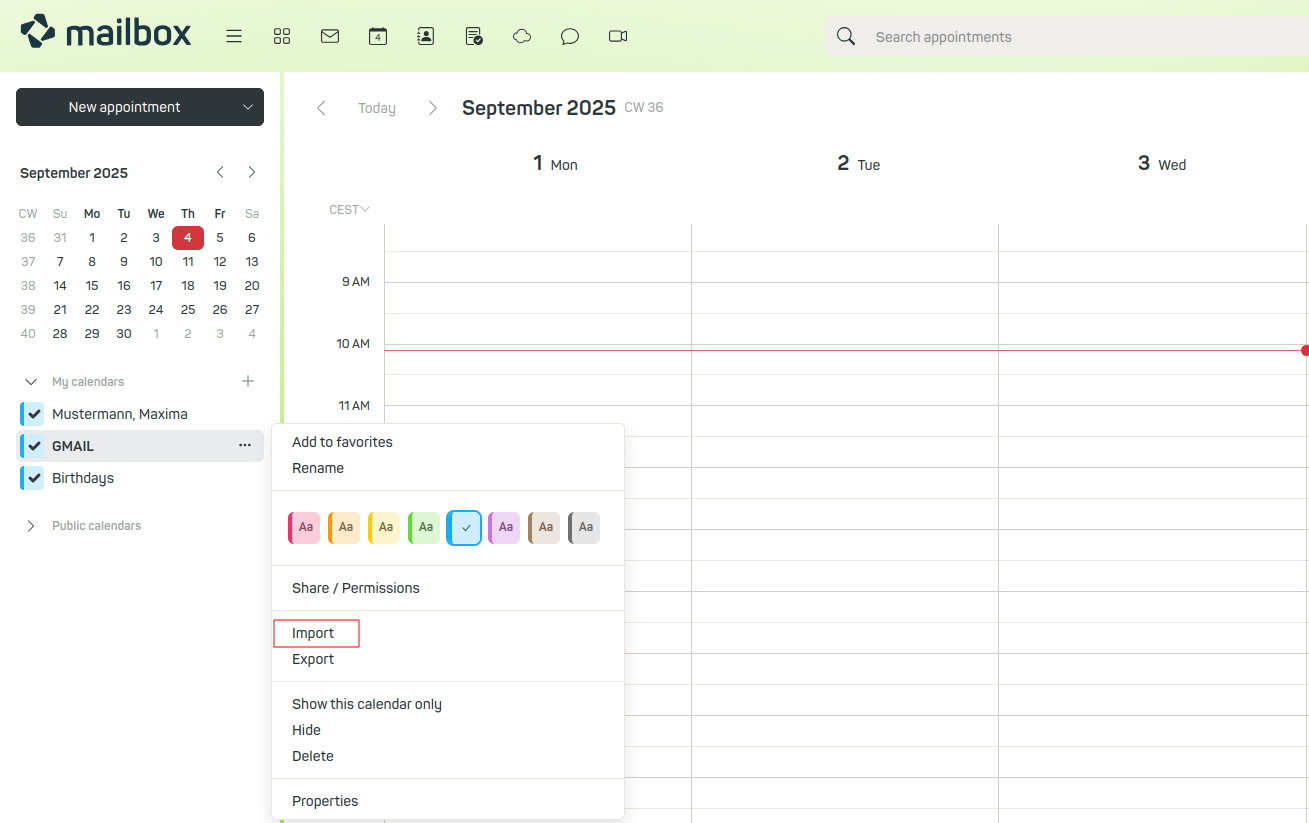The height and width of the screenshot is (823, 1309).
Task: Disable the GMAIL calendar checkbox
Action: coord(31,446)
